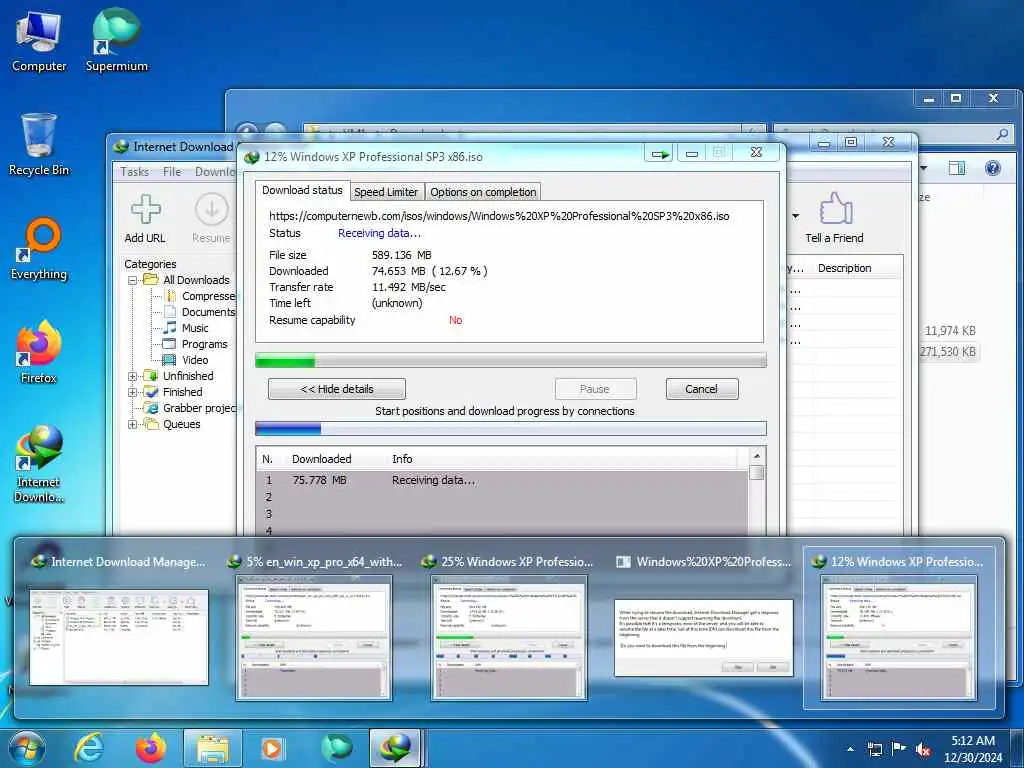Select the Documents category

pyautogui.click(x=200, y=312)
